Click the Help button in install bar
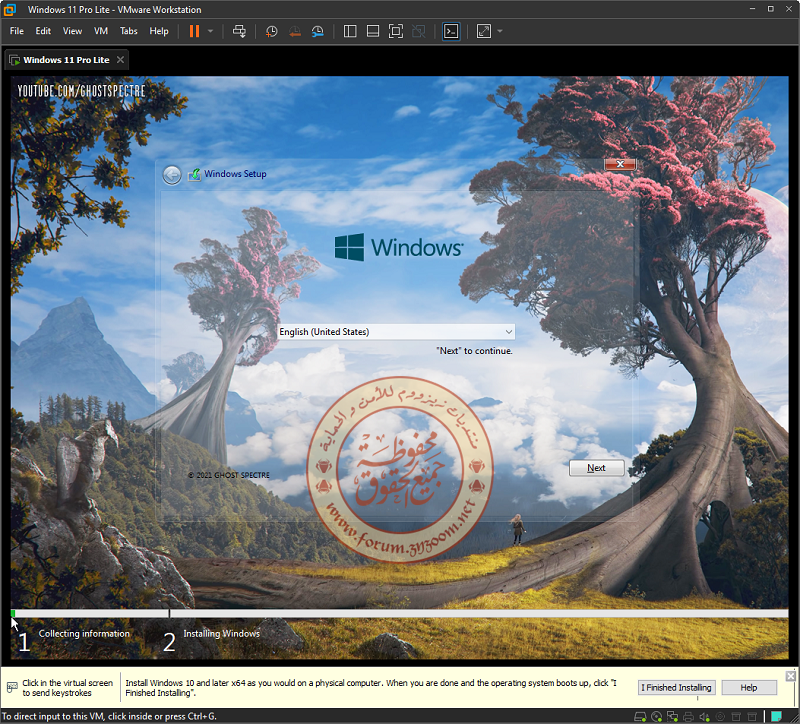The image size is (800, 724). 748,687
